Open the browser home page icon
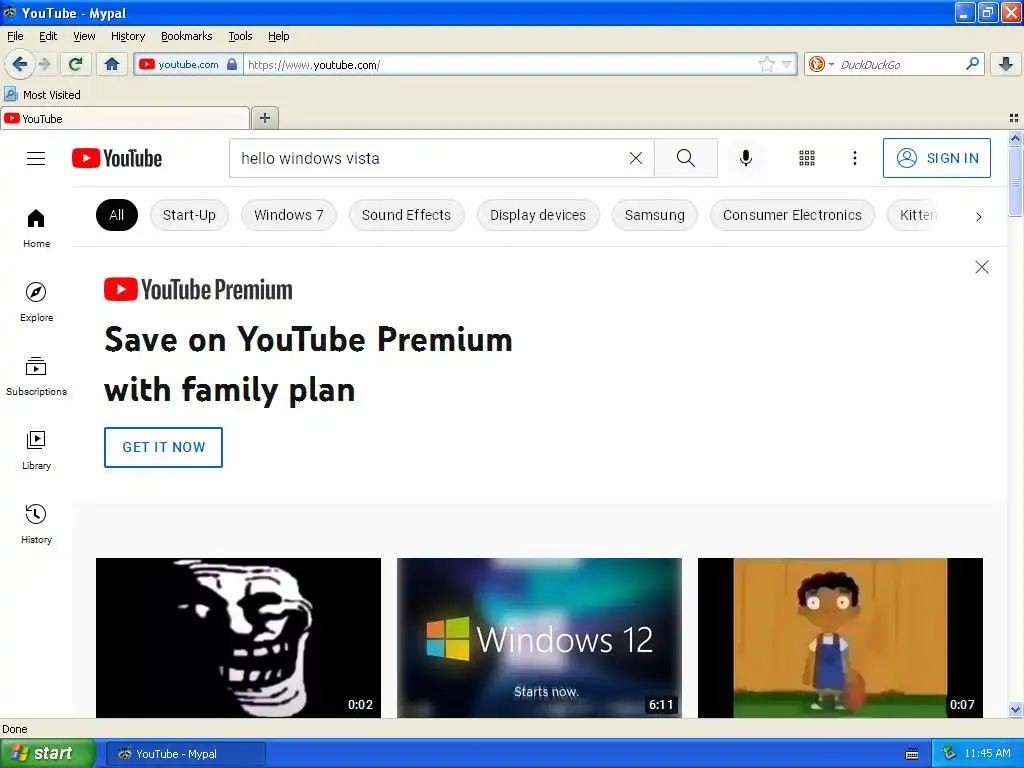Viewport: 1024px width, 768px height. click(112, 64)
